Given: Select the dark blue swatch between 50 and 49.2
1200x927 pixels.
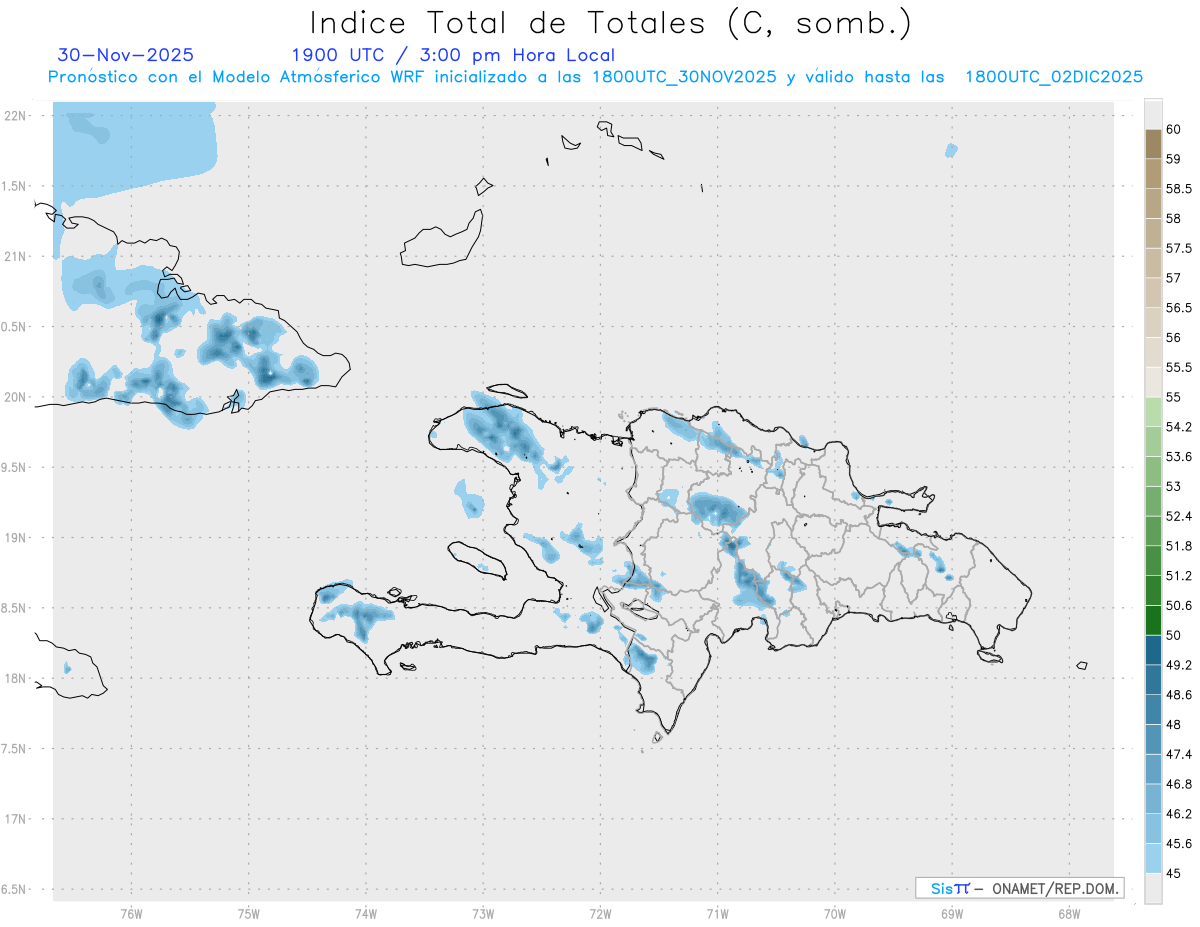Looking at the screenshot, I should point(1153,650).
